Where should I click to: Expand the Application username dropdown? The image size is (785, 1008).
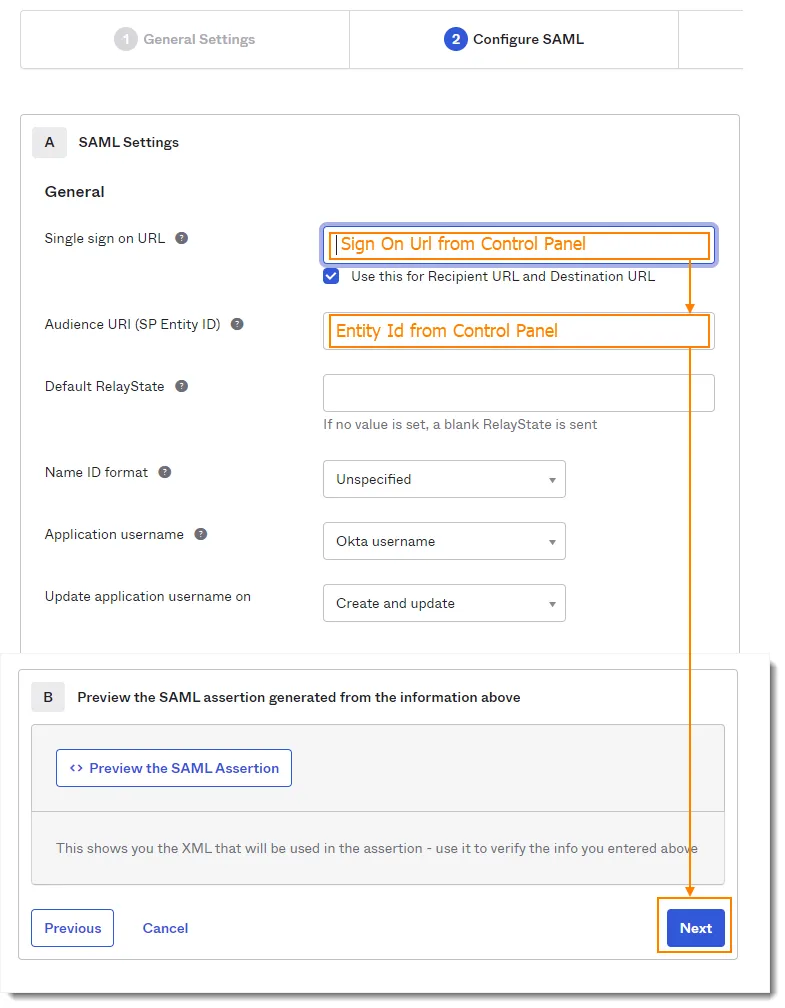444,541
